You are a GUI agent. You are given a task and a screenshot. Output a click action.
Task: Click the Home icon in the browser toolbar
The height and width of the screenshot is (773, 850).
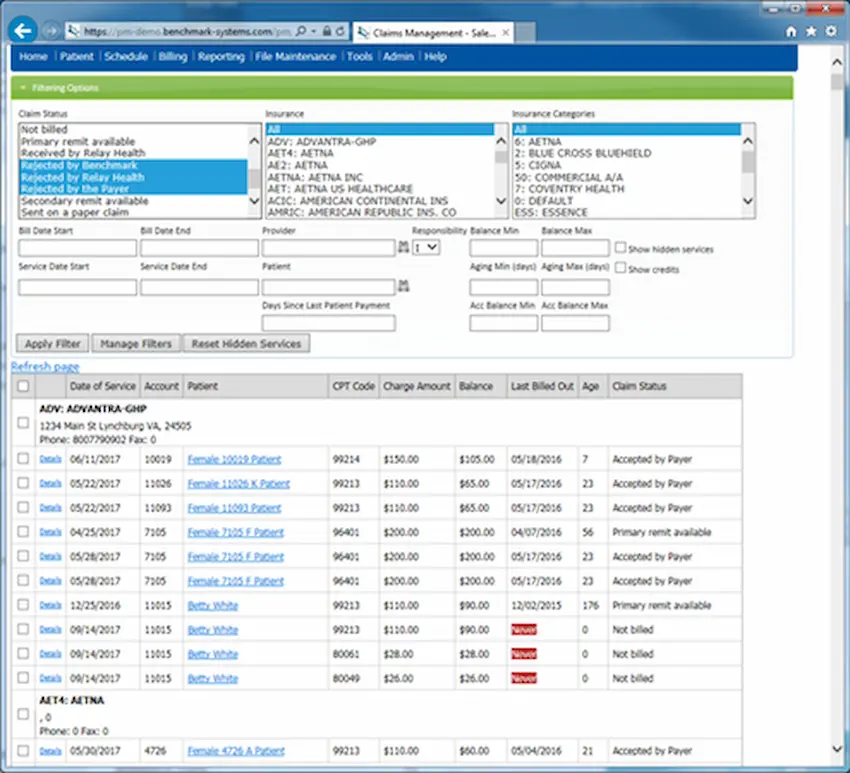[x=791, y=31]
